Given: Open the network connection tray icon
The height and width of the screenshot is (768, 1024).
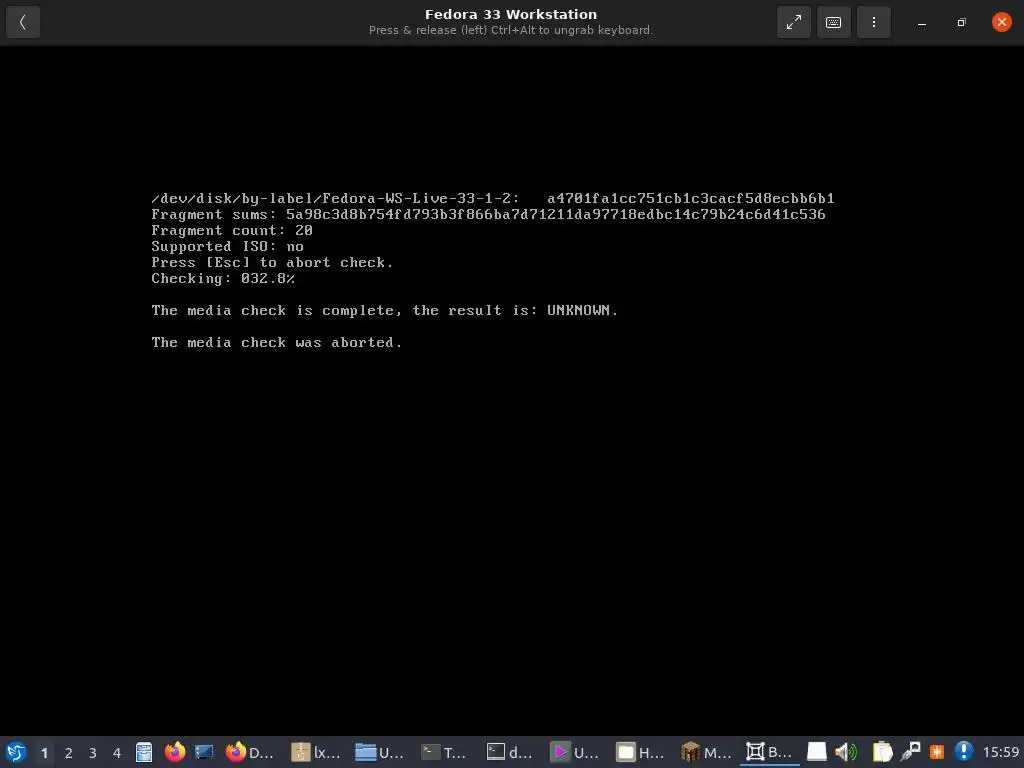Looking at the screenshot, I should click(x=910, y=752).
